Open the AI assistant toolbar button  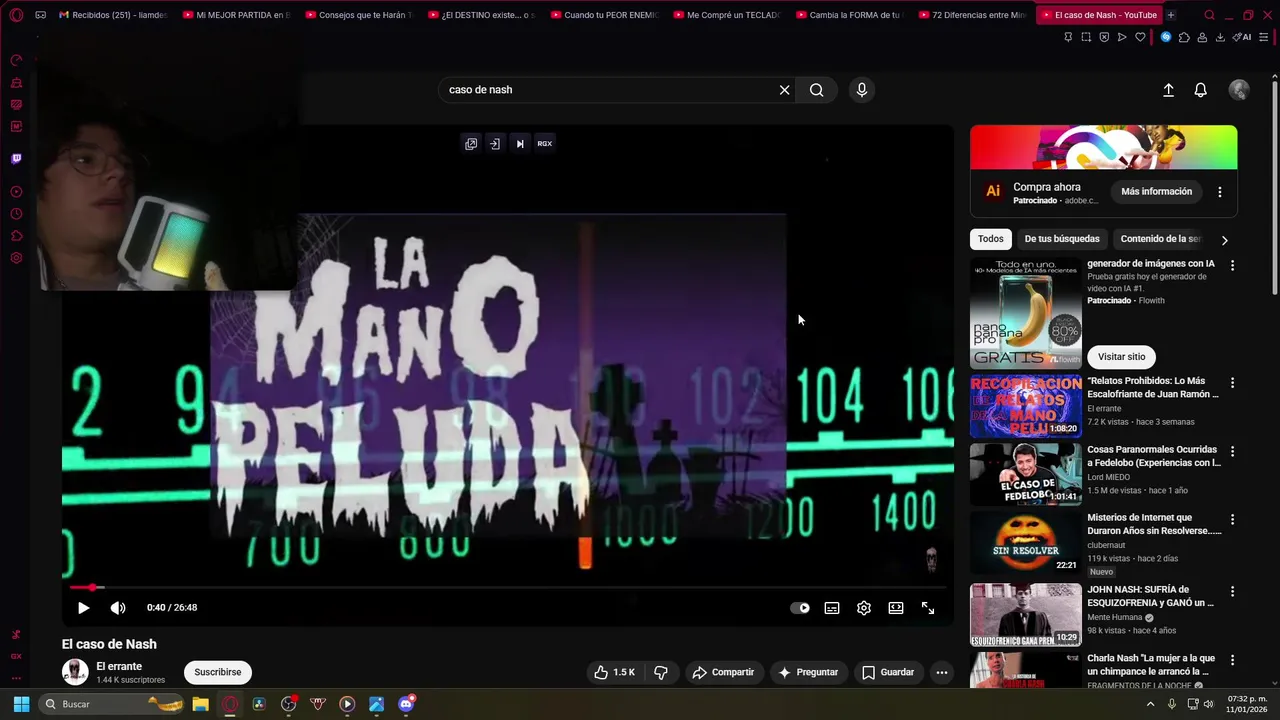tap(1242, 37)
